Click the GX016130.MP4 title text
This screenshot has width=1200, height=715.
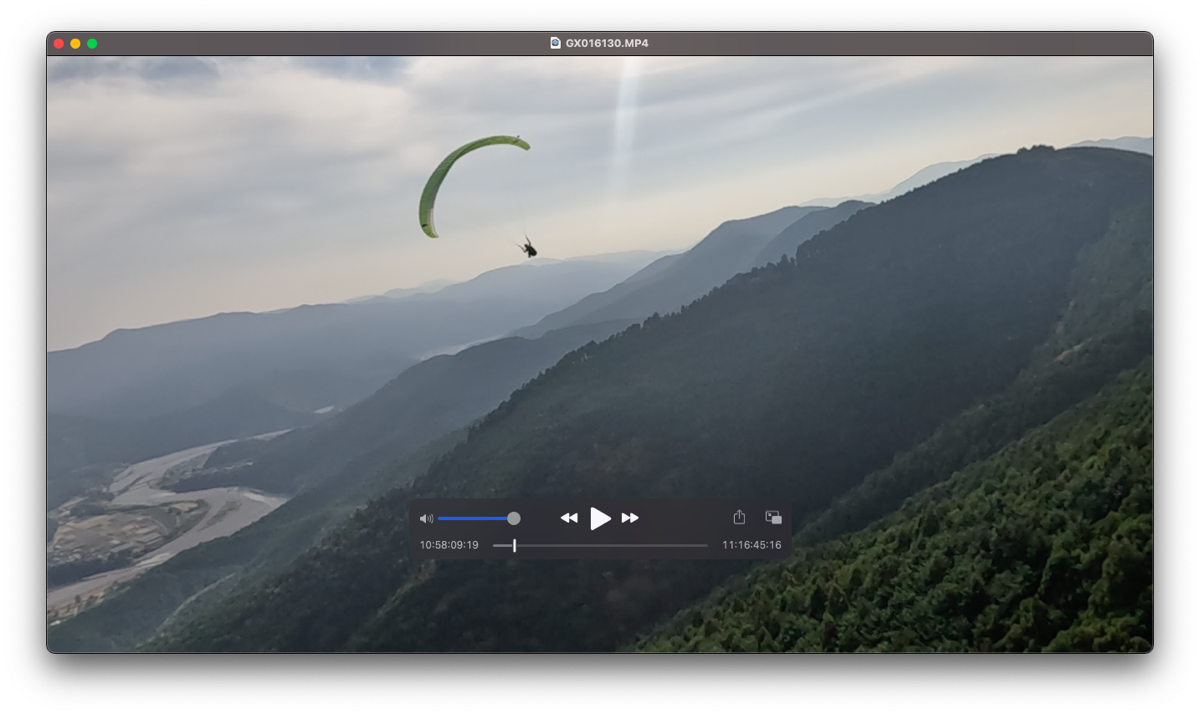coord(607,43)
